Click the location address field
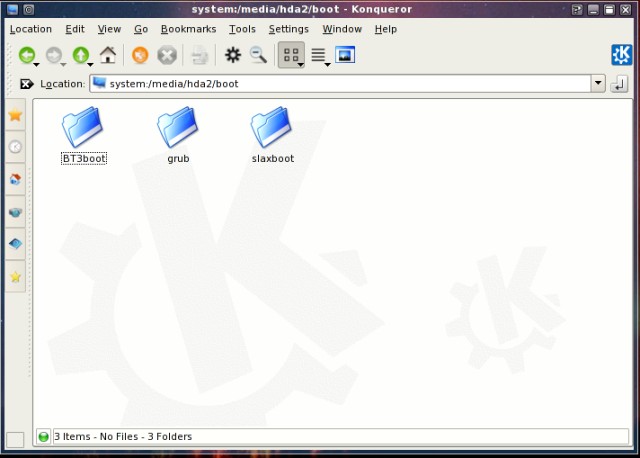 pos(340,84)
